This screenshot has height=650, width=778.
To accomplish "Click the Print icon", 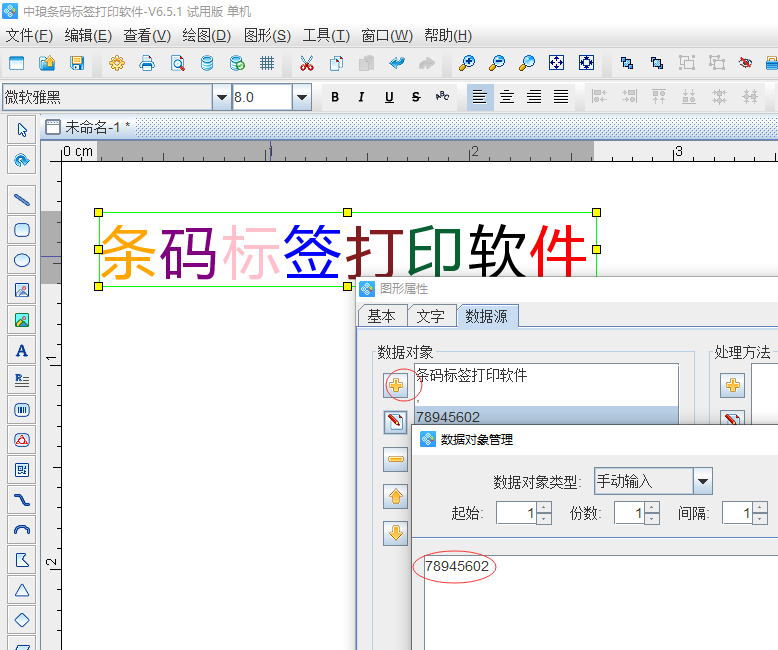I will (x=147, y=63).
